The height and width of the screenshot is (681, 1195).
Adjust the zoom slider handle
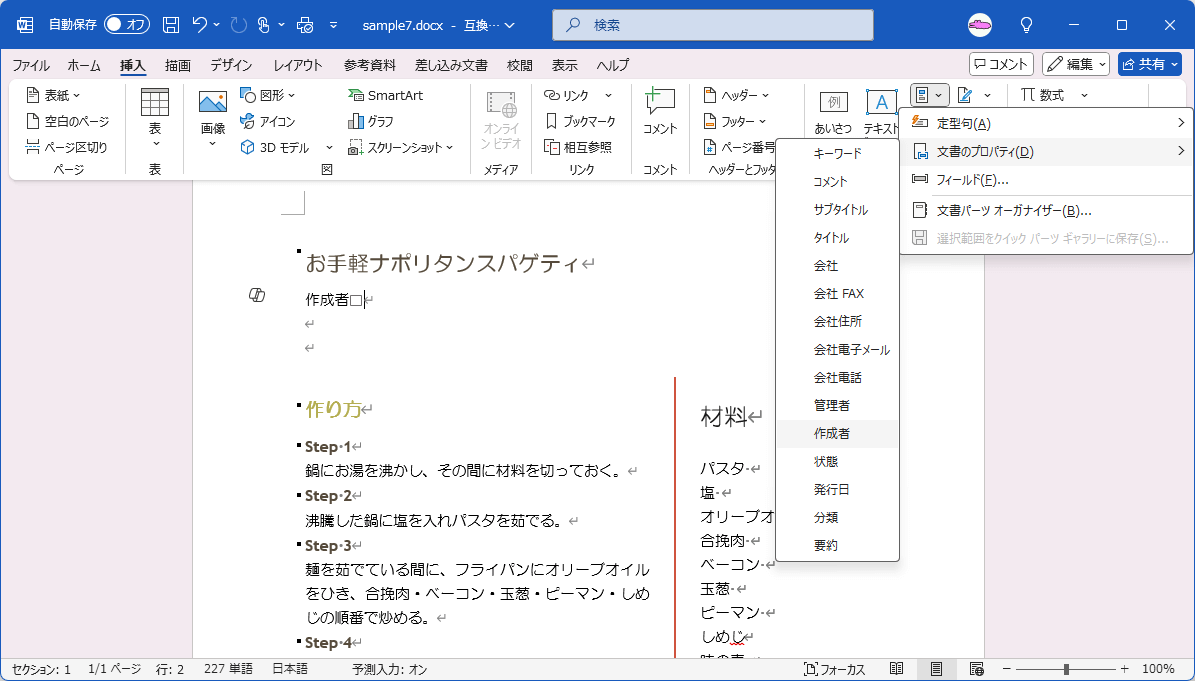[1066, 670]
